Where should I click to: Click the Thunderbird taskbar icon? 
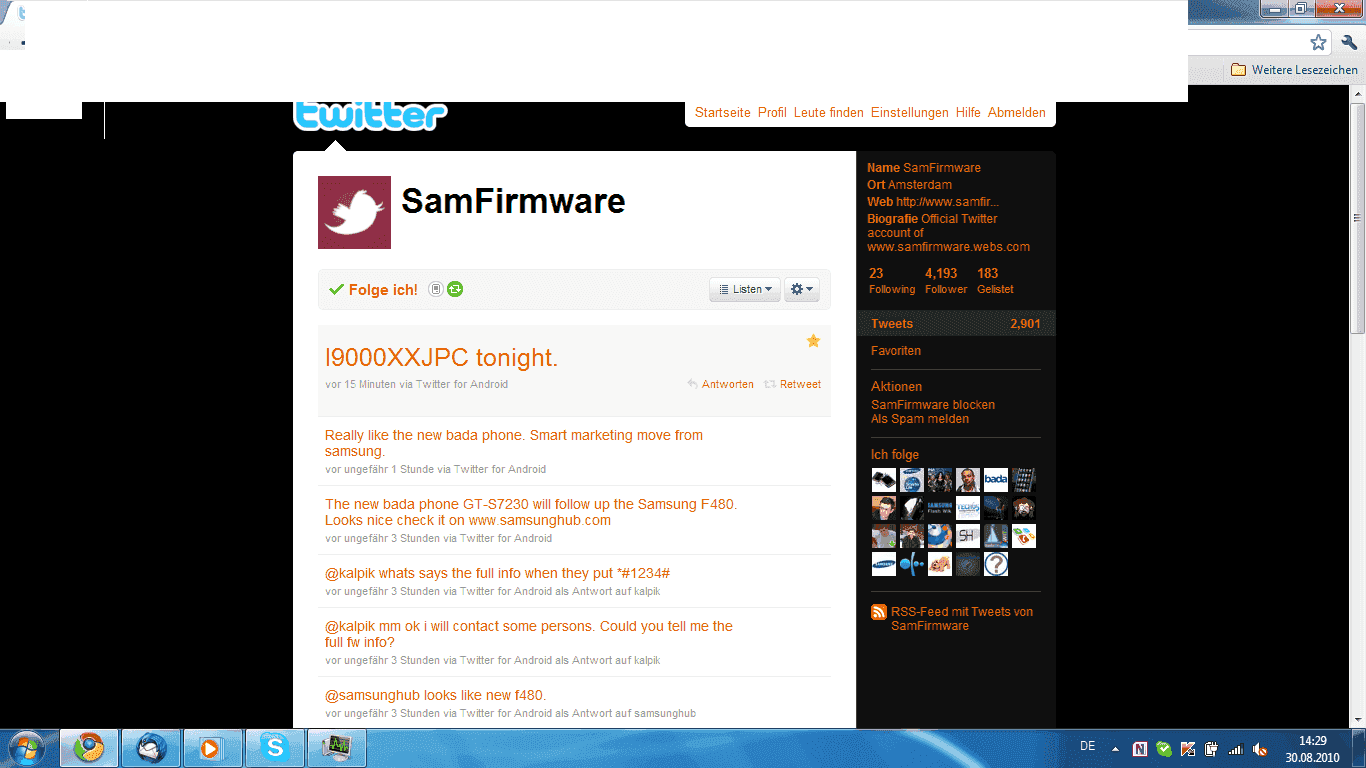tap(151, 747)
